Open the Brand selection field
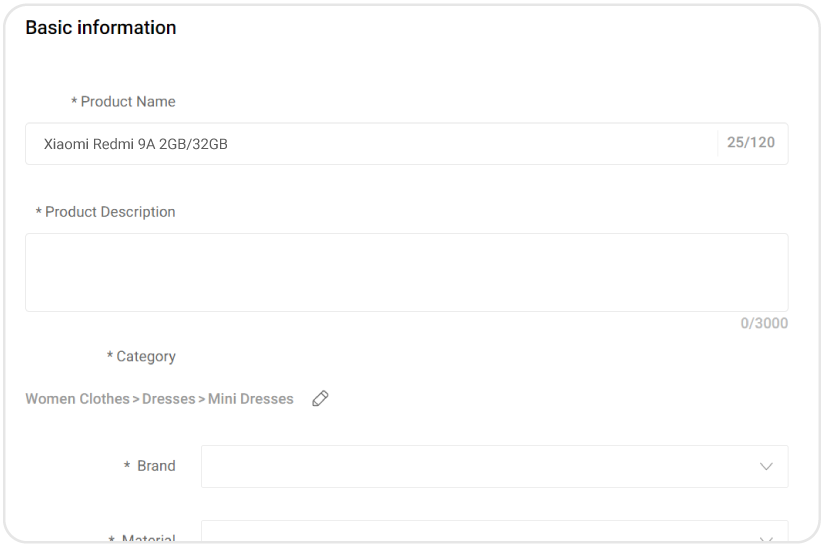 click(x=480, y=466)
